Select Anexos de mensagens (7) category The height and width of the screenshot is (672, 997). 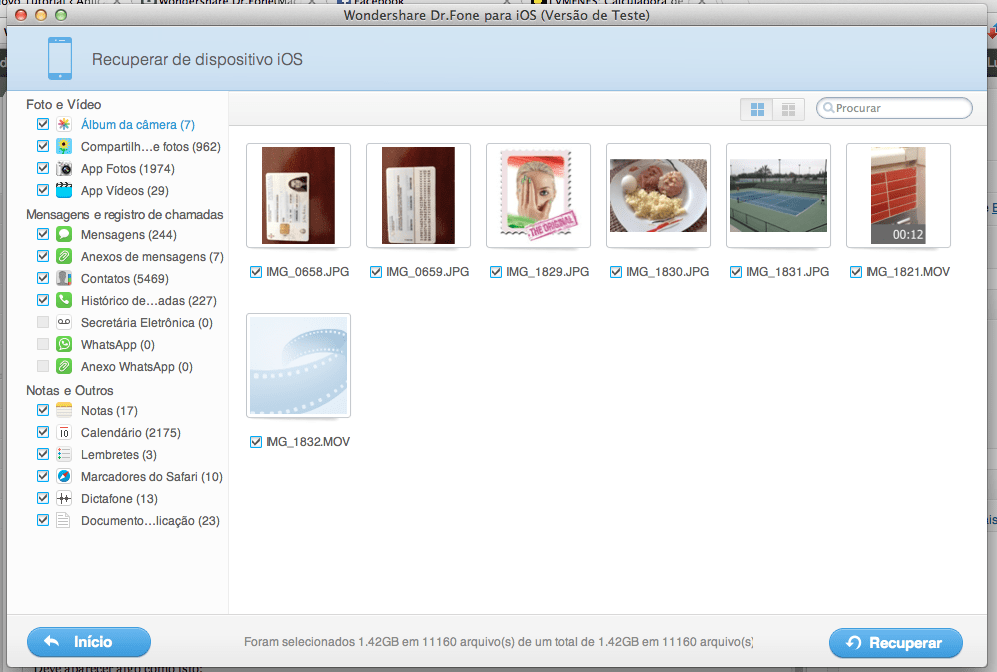click(x=152, y=257)
